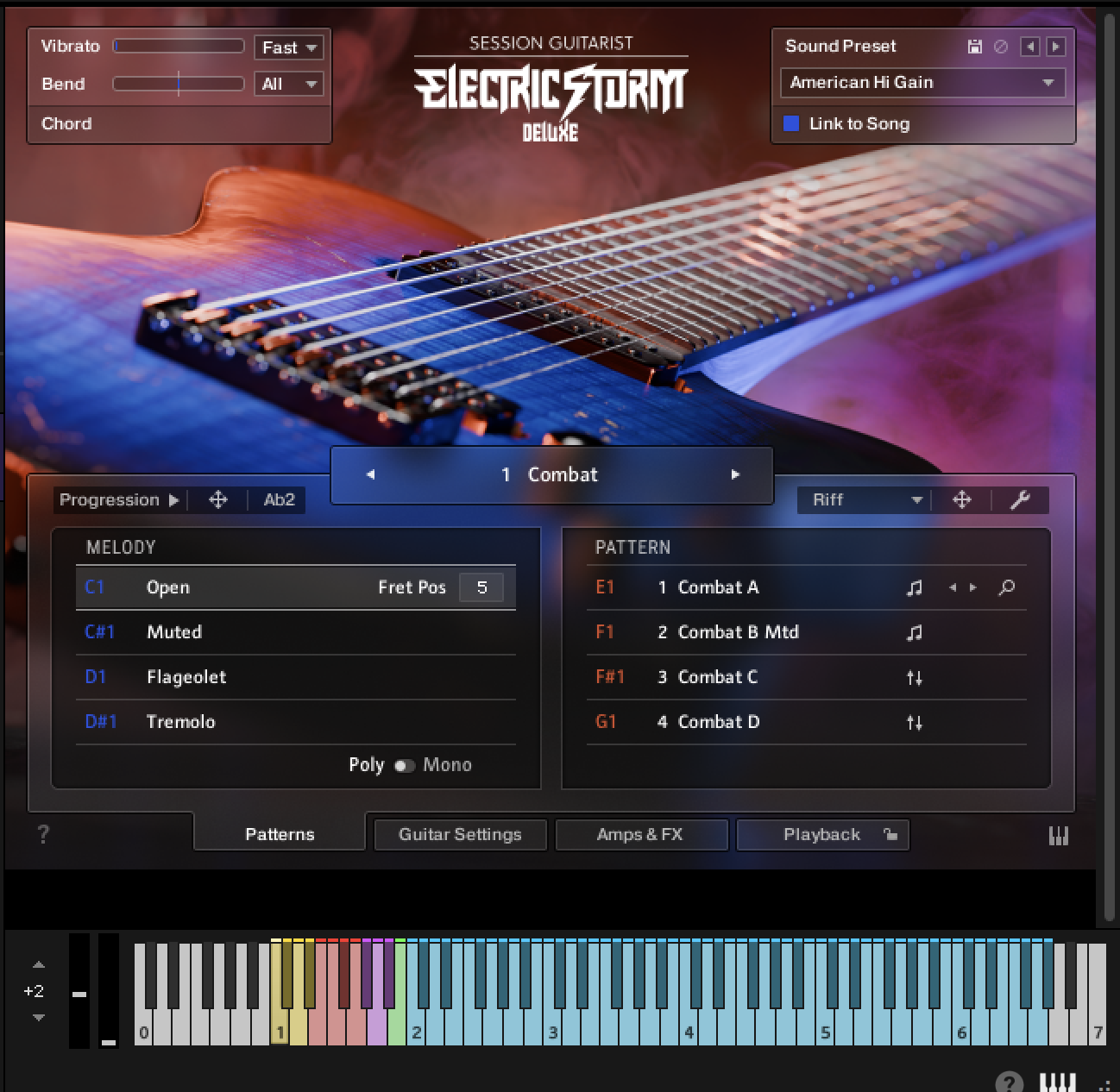Select the Open melody articulation
Screen dimensions: 1120x1092
pos(295,587)
